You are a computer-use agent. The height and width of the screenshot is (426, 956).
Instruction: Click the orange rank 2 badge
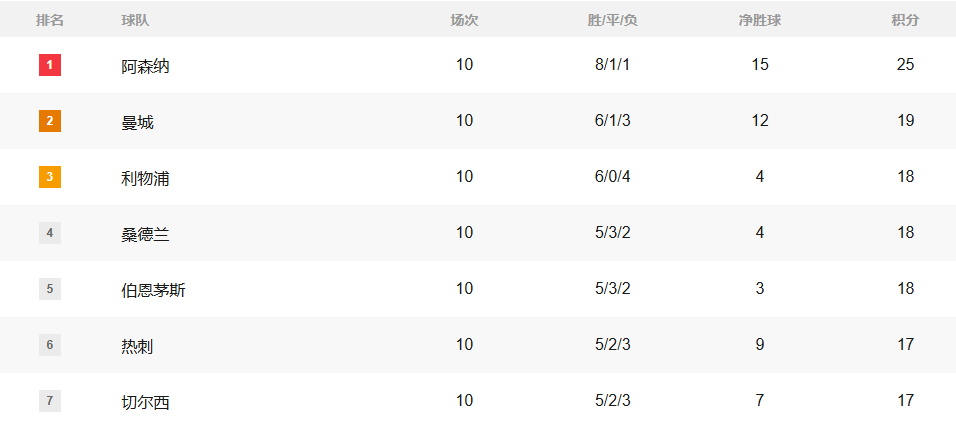[50, 121]
